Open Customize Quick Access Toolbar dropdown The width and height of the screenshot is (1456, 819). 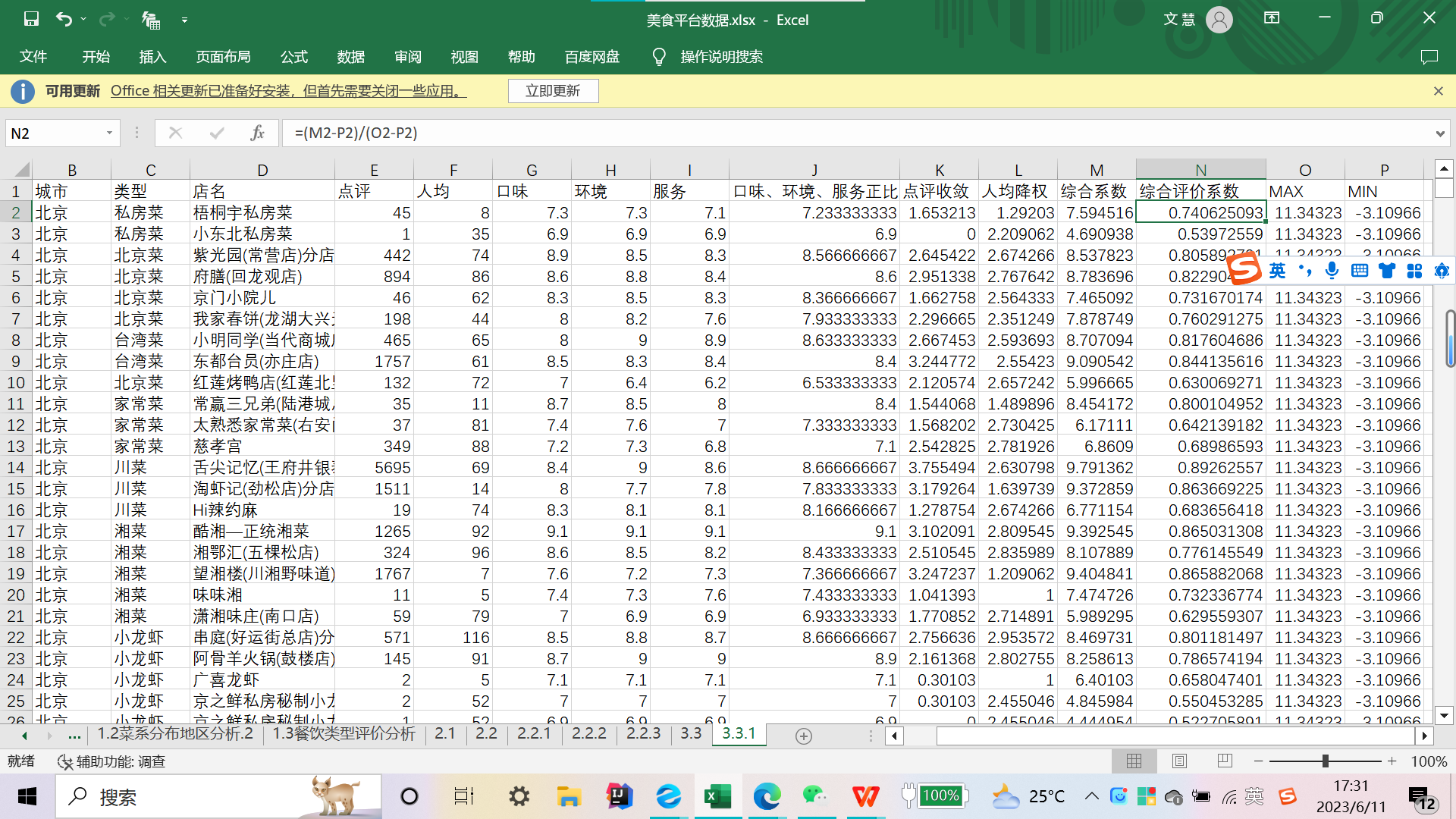pyautogui.click(x=184, y=20)
